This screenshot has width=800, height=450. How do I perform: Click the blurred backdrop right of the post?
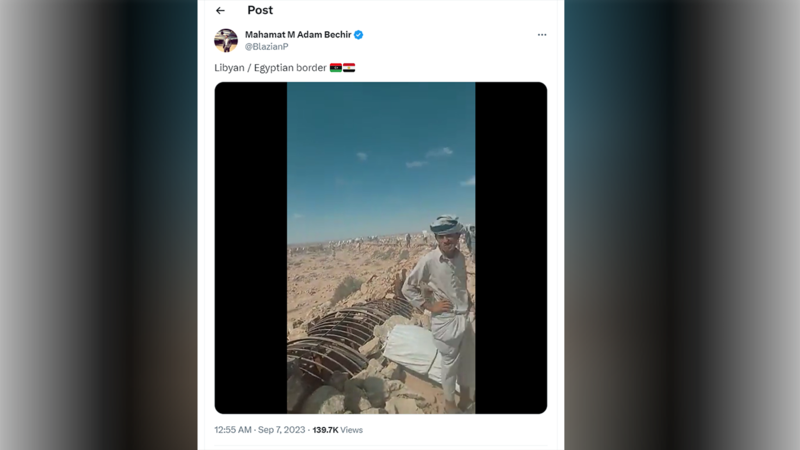680,225
